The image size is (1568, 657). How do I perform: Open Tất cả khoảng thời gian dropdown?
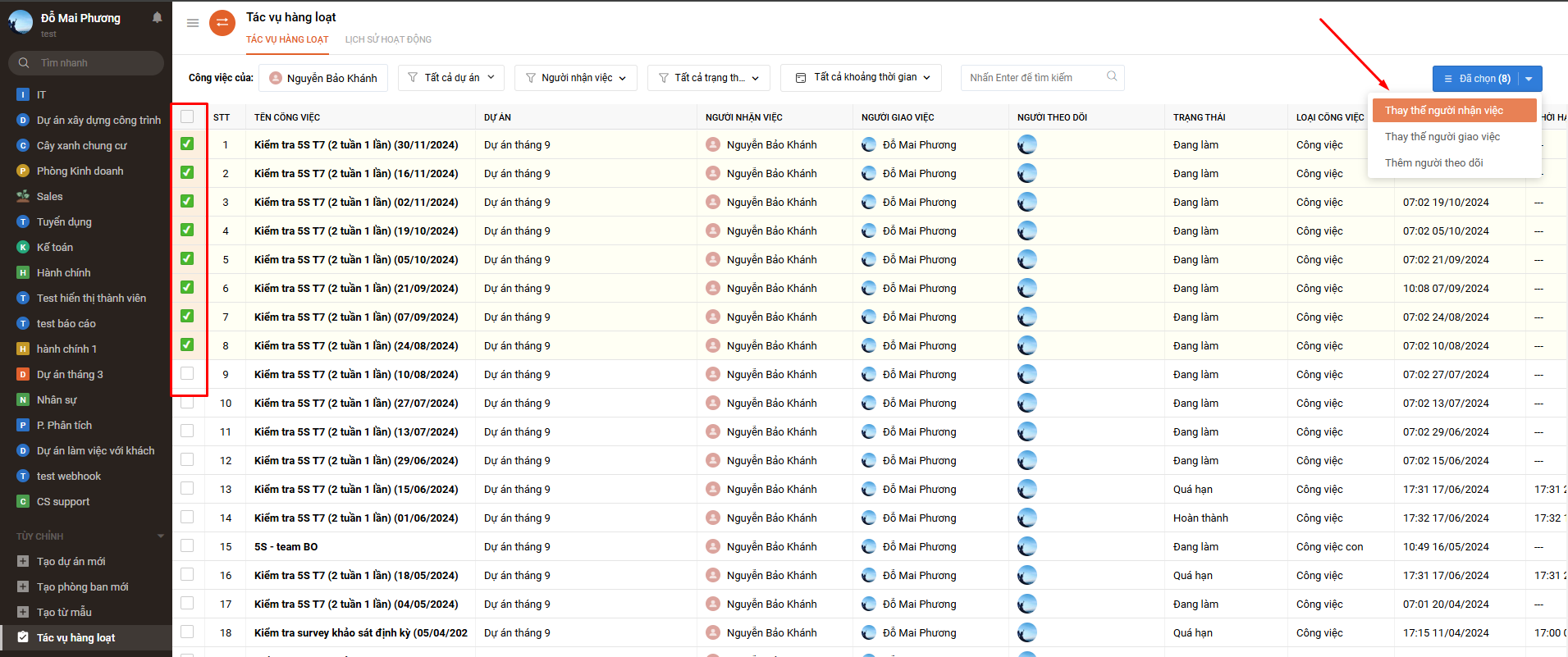click(x=861, y=77)
